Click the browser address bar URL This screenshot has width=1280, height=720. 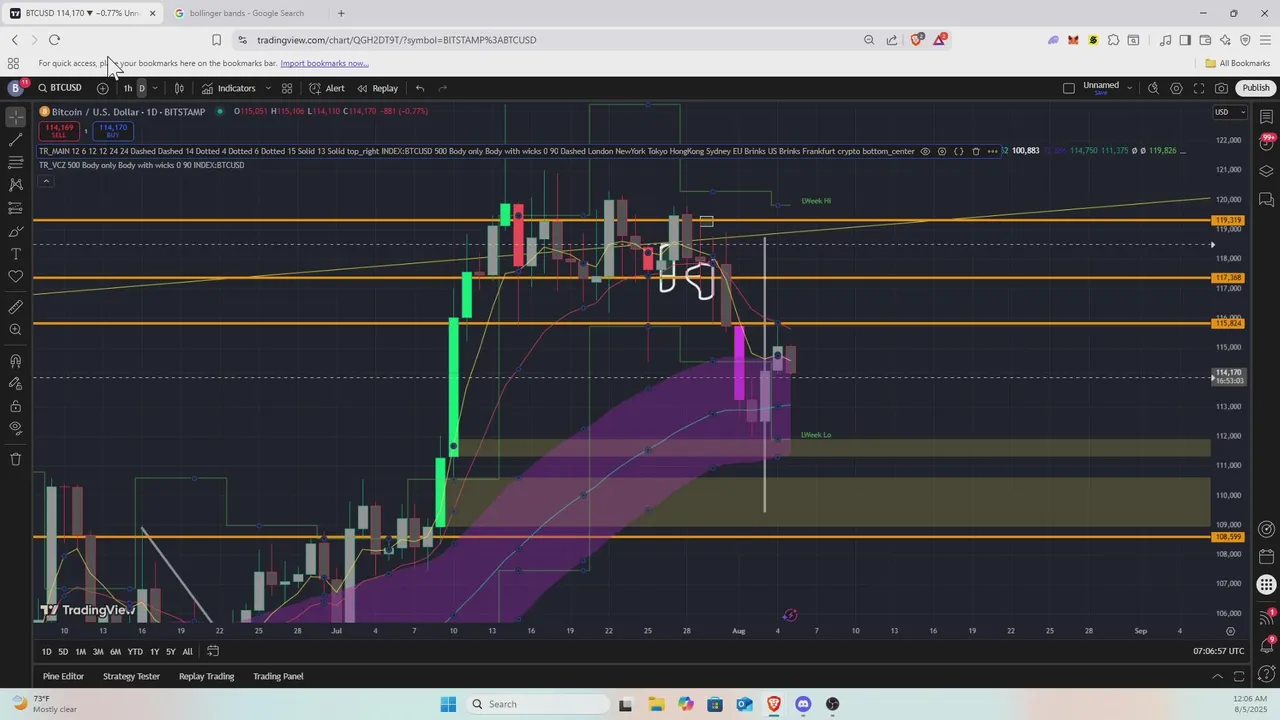396,40
